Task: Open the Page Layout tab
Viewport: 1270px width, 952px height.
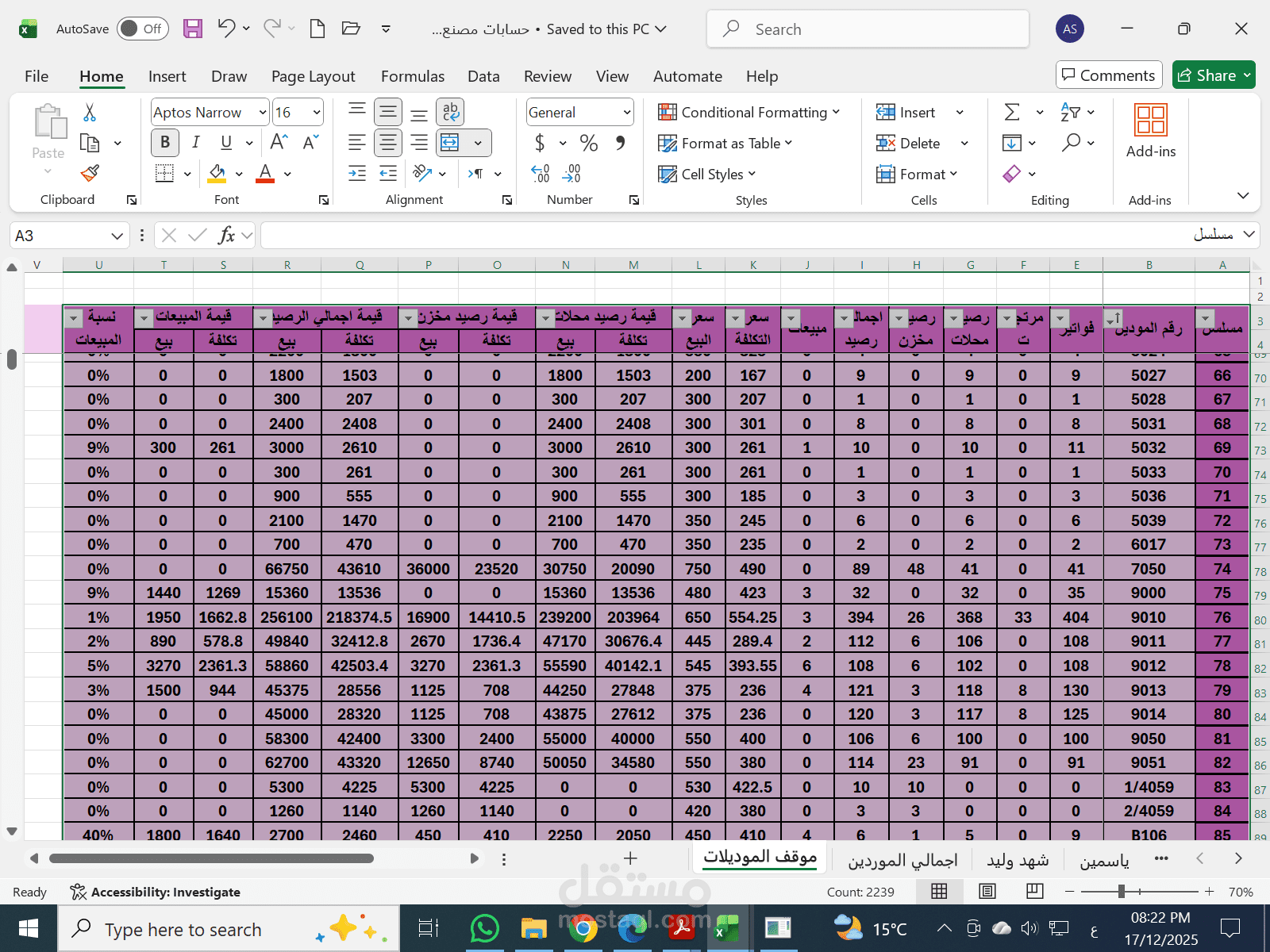Action: (313, 76)
